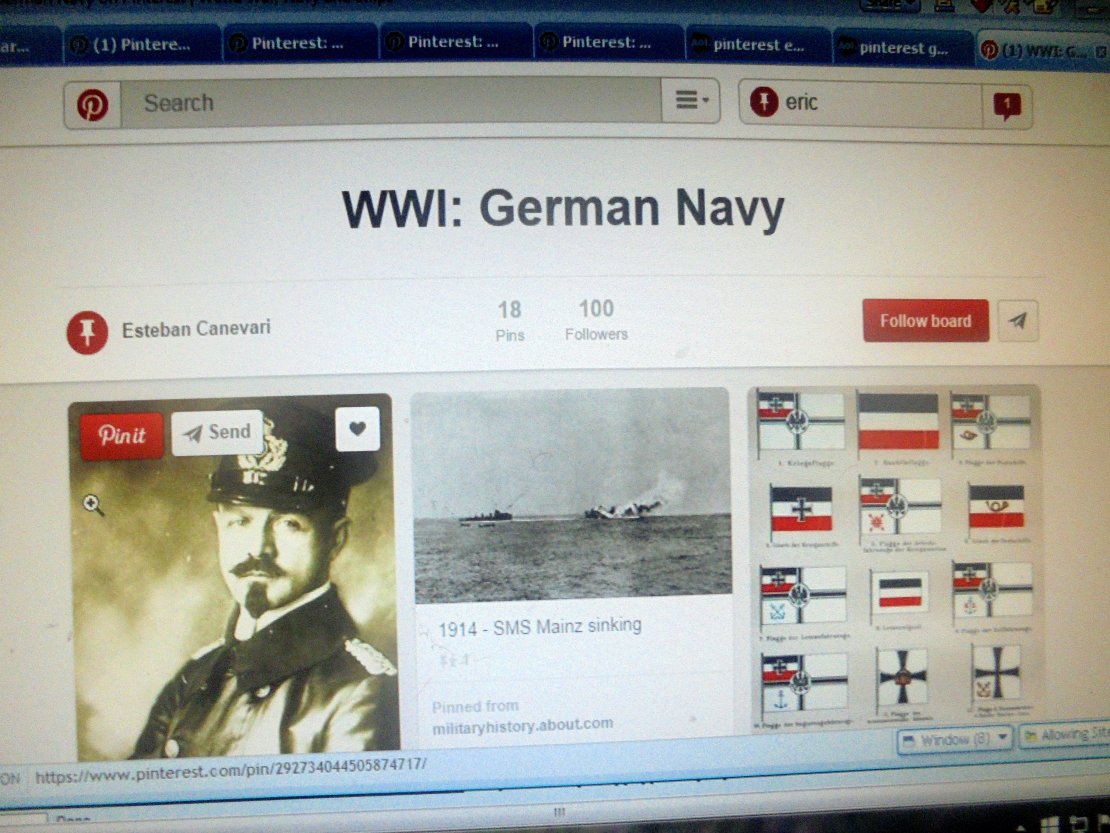The image size is (1110, 833).
Task: Open the eric profile button
Action: [860, 103]
